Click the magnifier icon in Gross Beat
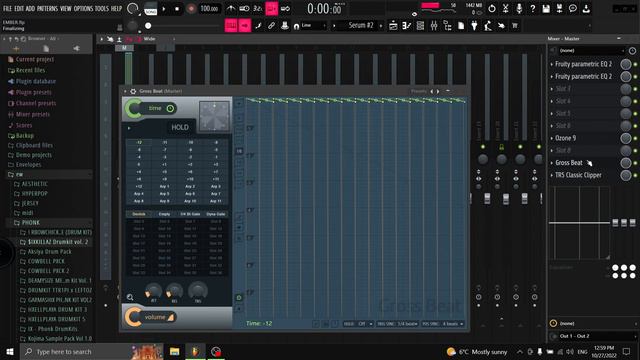 (130, 297)
